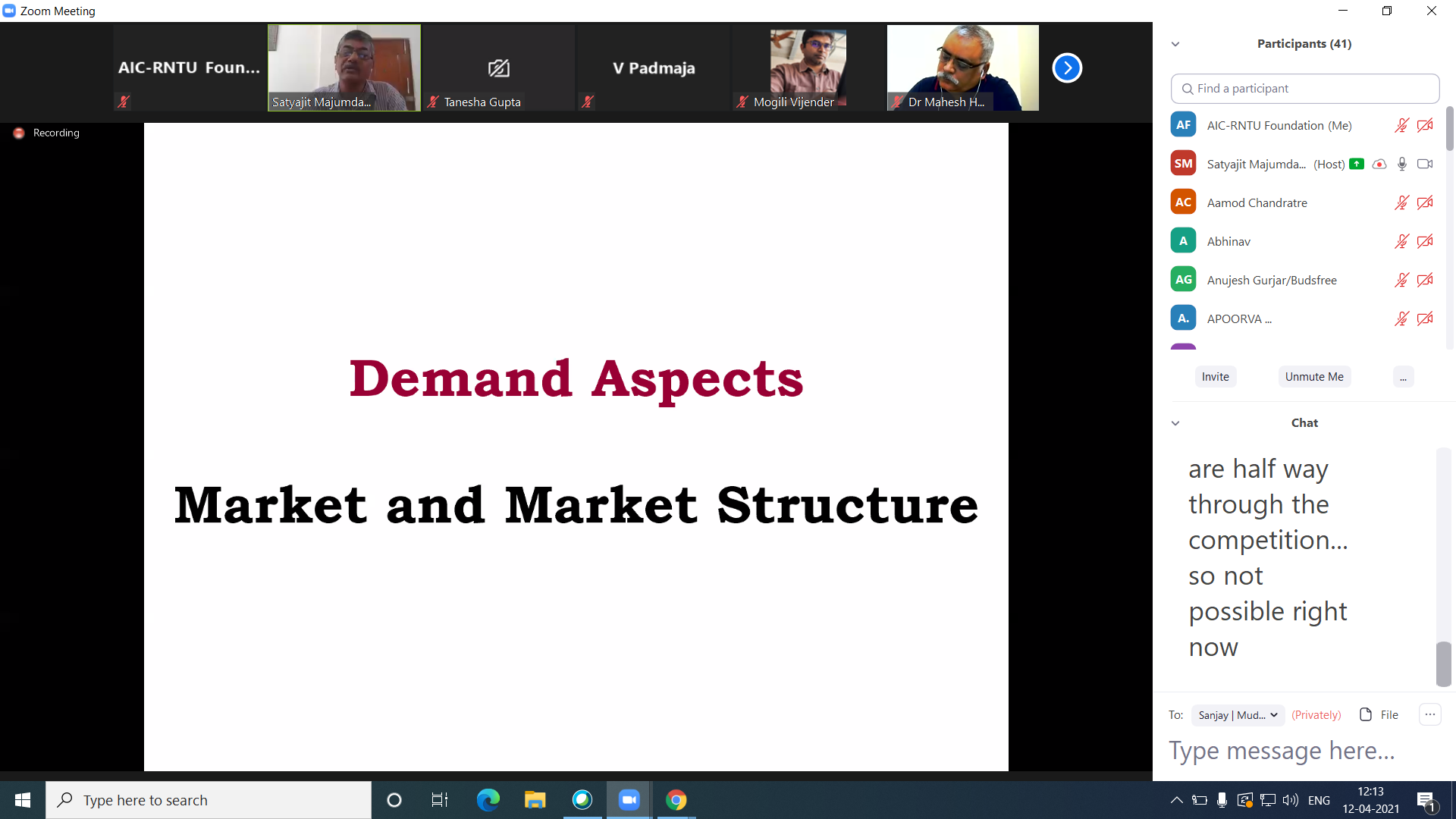
Task: Collapse the Chat panel chevron
Action: pyautogui.click(x=1175, y=423)
